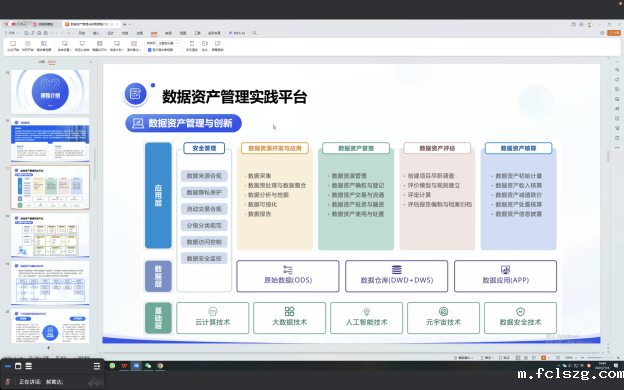
Task: Open the 放映到 display selection dropdown
Action: coord(169,43)
